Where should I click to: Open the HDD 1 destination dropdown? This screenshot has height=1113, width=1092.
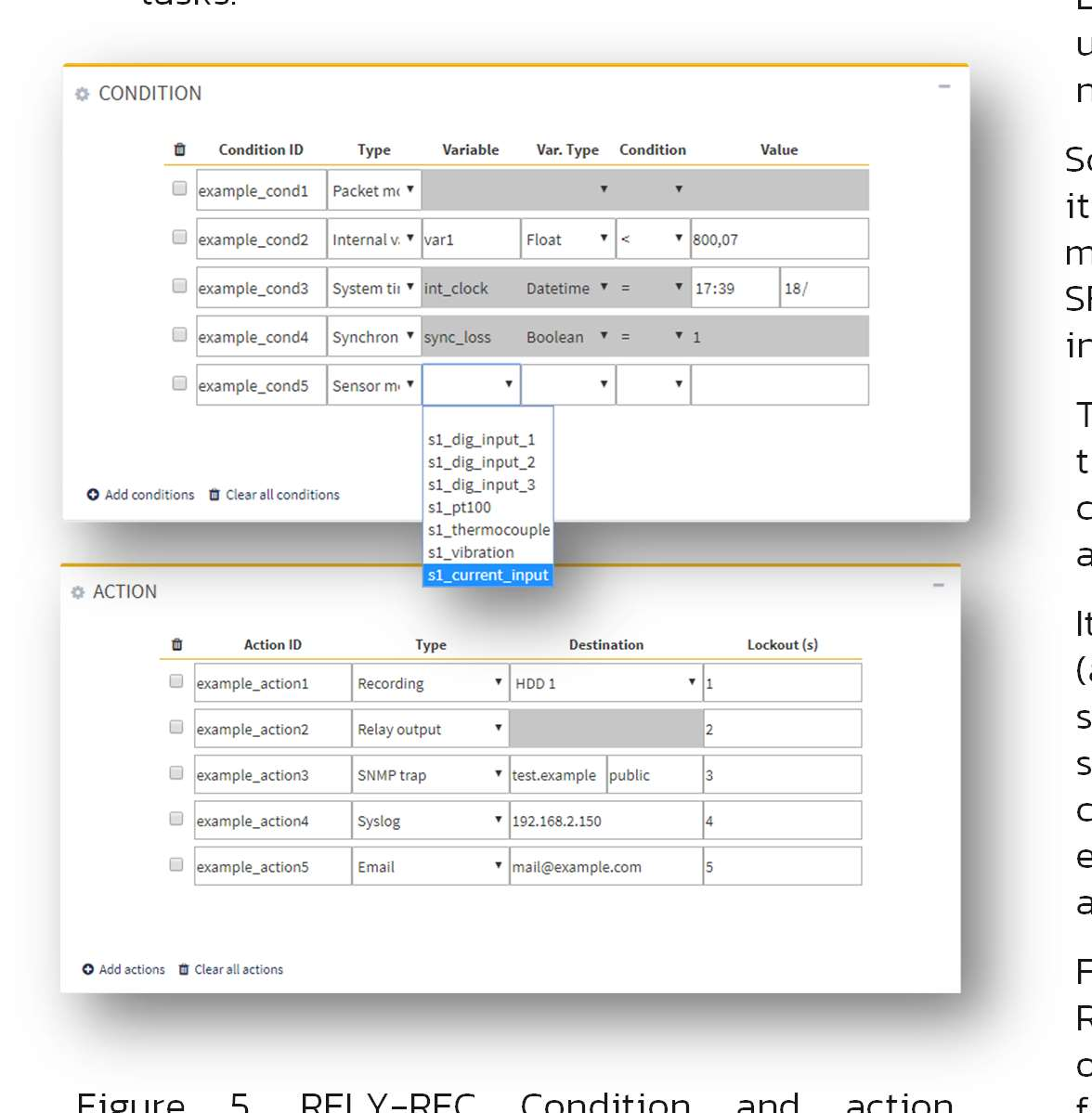(x=606, y=683)
